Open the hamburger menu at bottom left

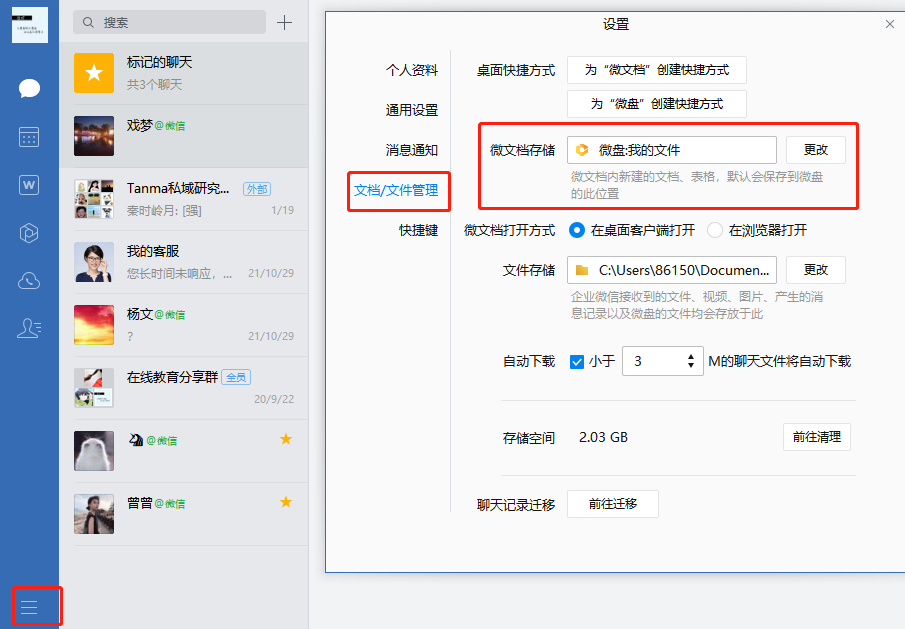tap(29, 607)
